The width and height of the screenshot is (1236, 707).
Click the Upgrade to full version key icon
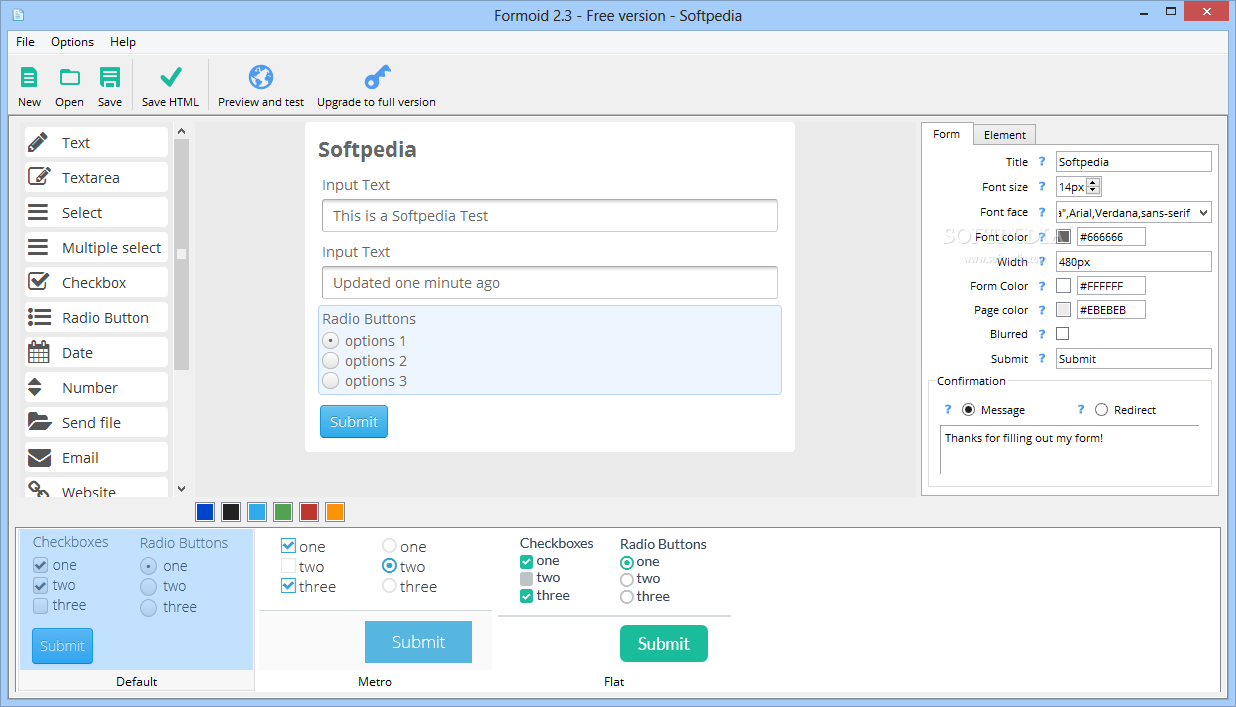(x=377, y=78)
